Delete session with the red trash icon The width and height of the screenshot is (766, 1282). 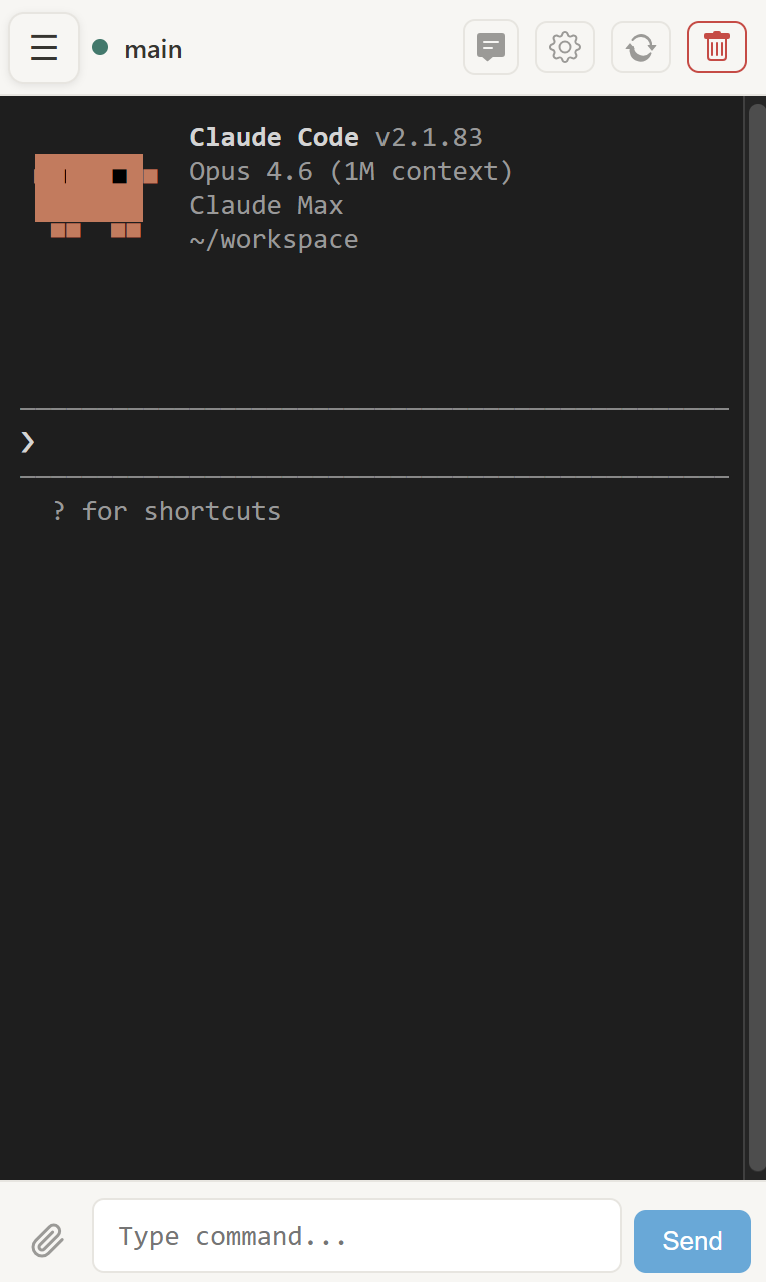(x=717, y=47)
